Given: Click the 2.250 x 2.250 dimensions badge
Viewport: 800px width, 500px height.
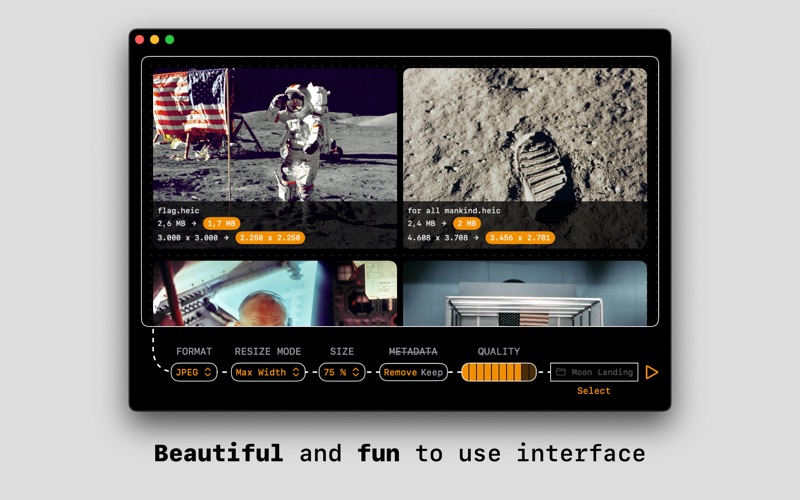Looking at the screenshot, I should (x=270, y=238).
